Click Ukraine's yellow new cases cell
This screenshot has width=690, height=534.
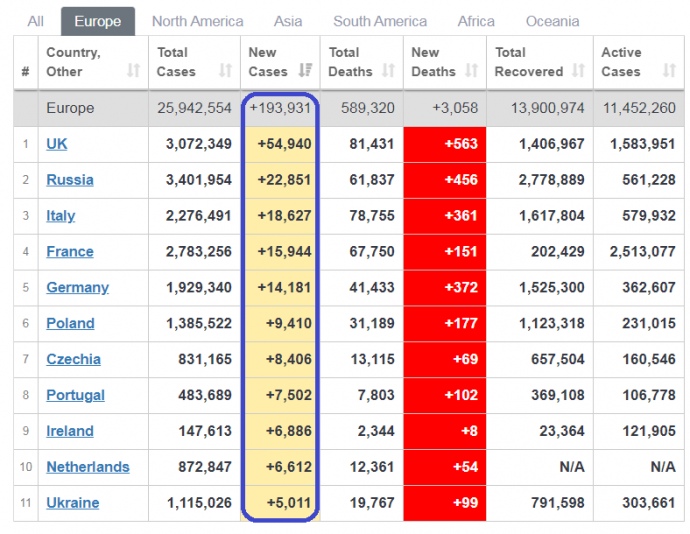281,503
